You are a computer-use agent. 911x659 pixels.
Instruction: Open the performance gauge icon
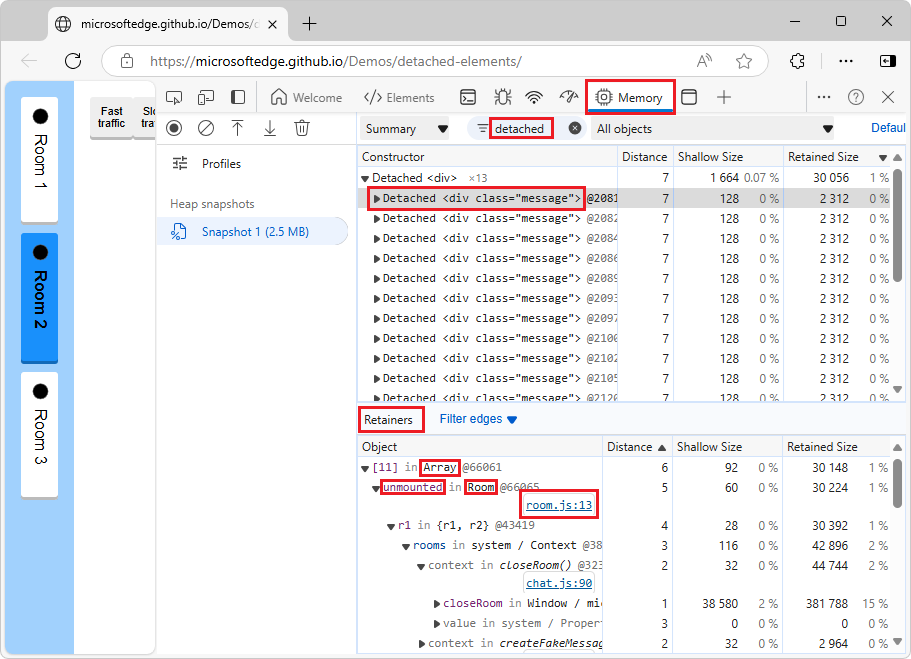point(569,97)
